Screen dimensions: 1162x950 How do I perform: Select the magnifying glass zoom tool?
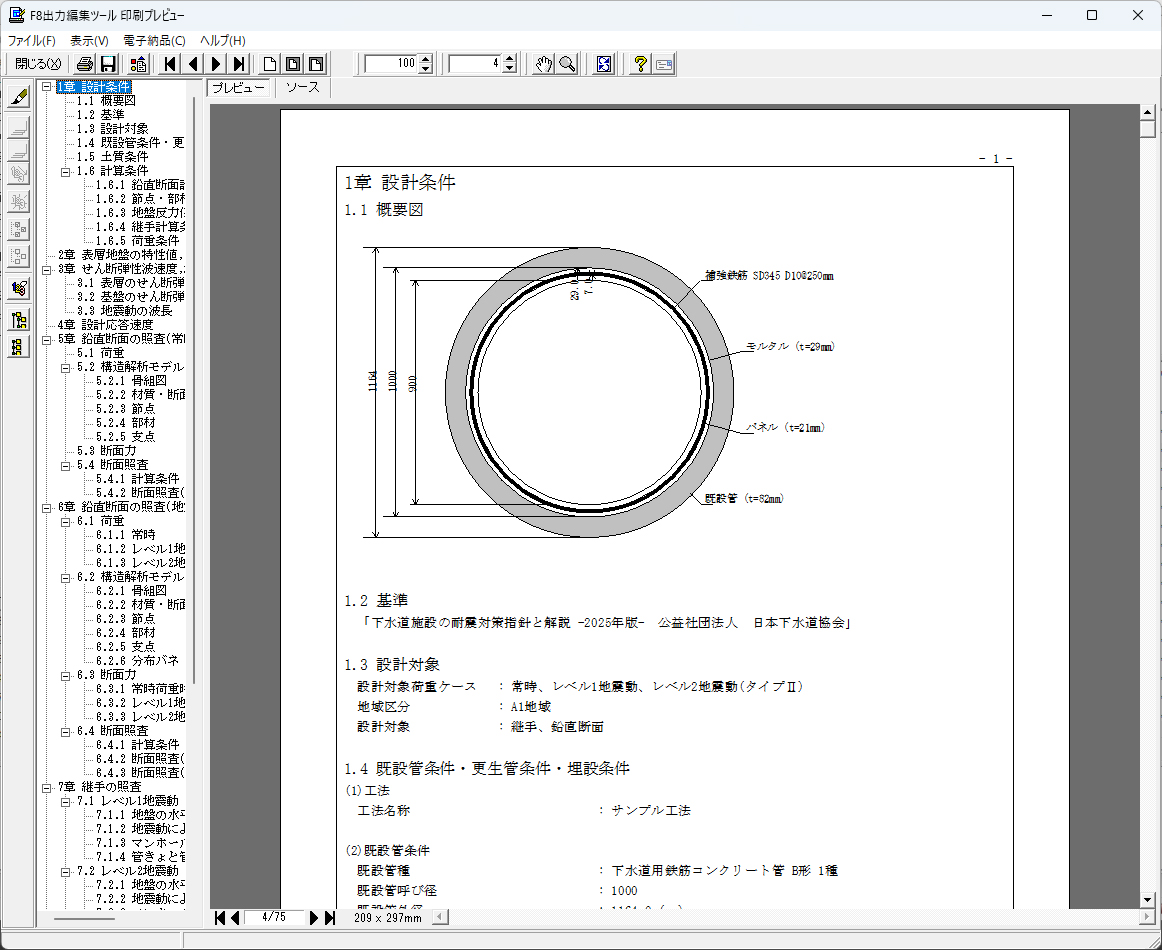(x=567, y=64)
